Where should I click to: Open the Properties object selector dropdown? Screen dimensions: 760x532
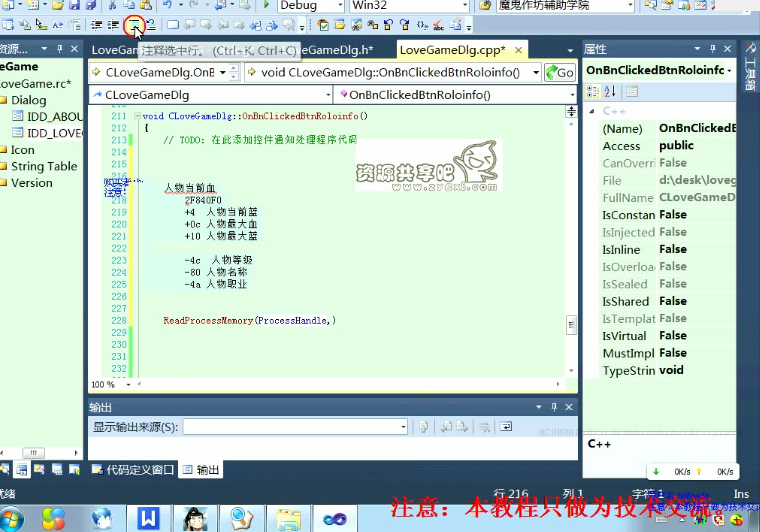(x=729, y=71)
